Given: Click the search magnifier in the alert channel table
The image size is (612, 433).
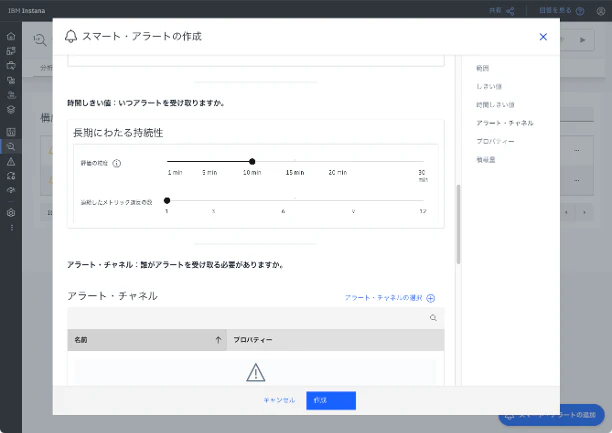Looking at the screenshot, I should [x=433, y=318].
